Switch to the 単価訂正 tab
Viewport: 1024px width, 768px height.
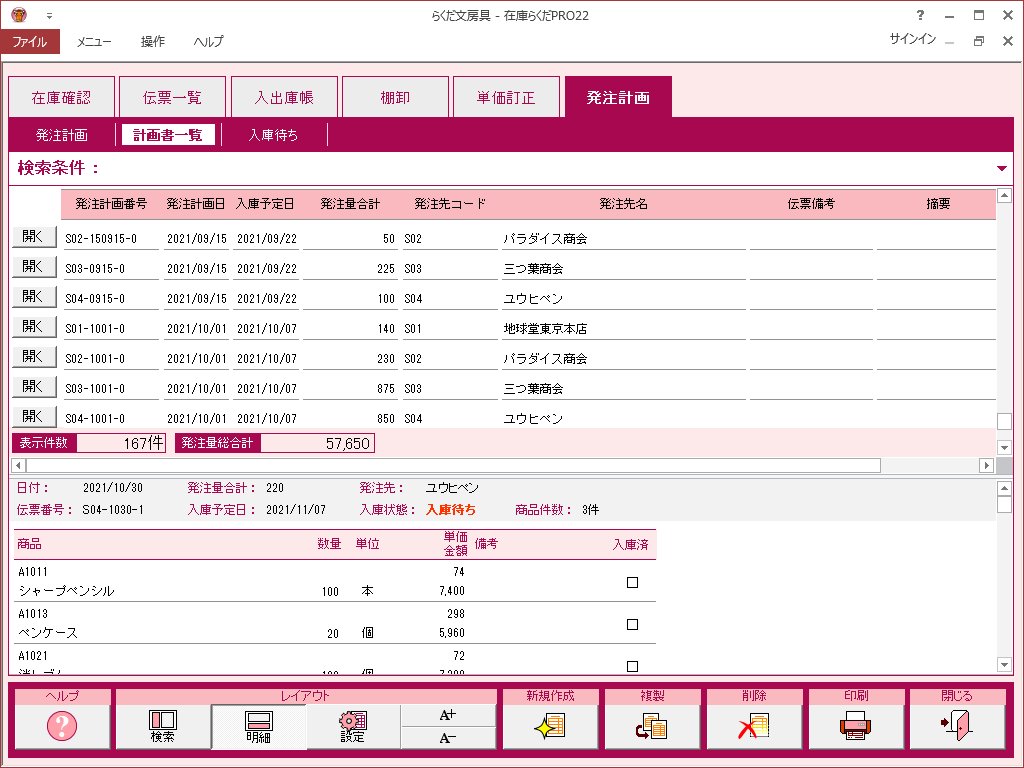[x=506, y=97]
